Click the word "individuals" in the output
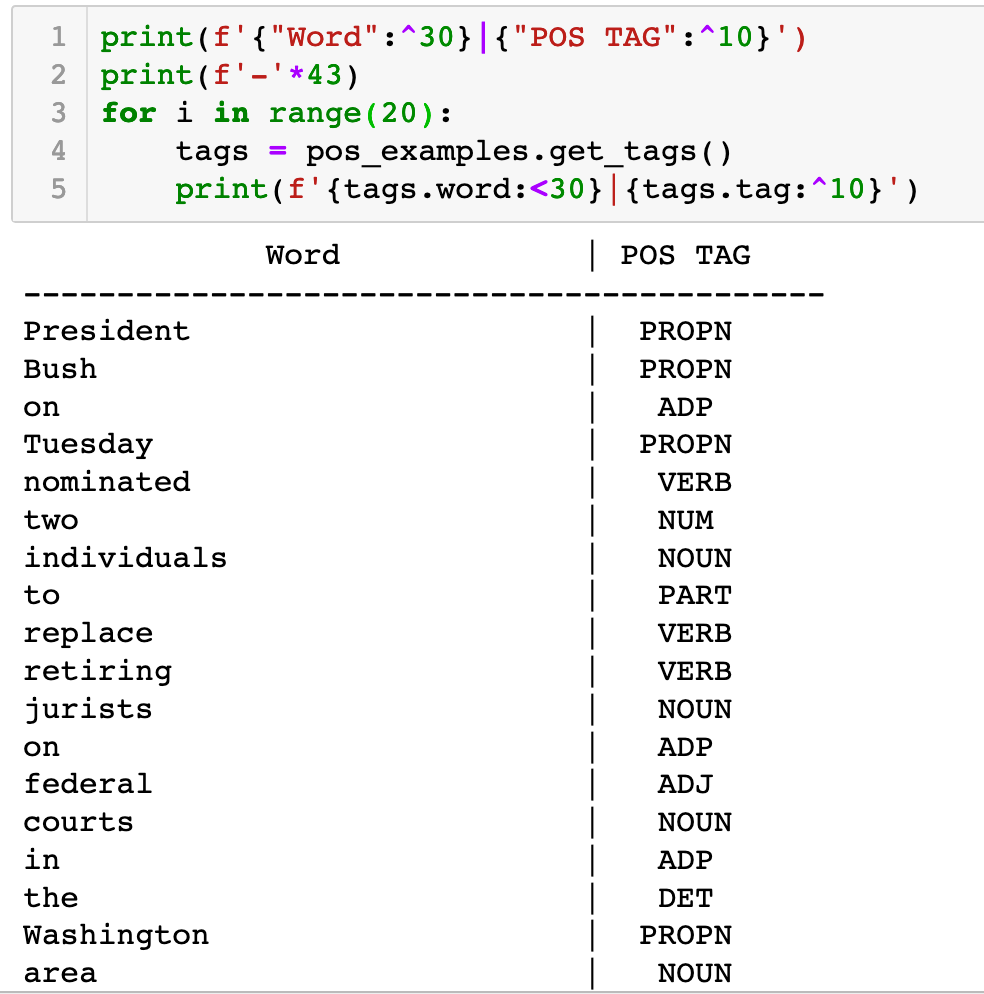This screenshot has width=984, height=994. click(125, 558)
